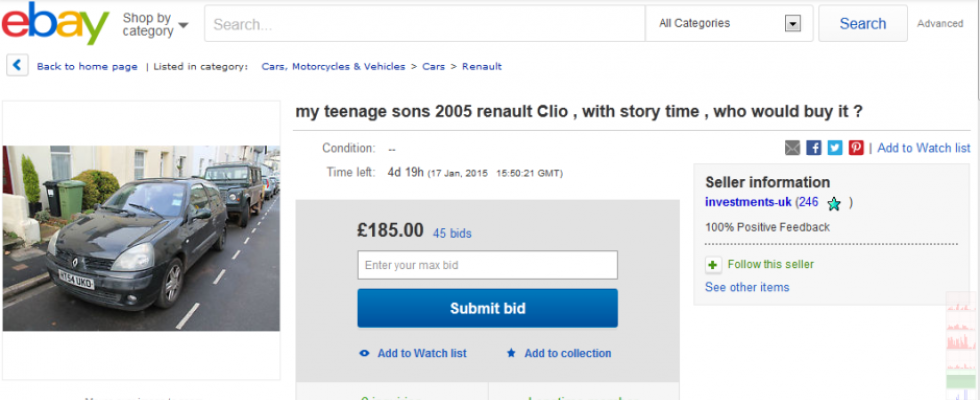Viewport: 980px width, 400px height.
Task: Expand Shop by category dropdown
Action: (x=155, y=24)
